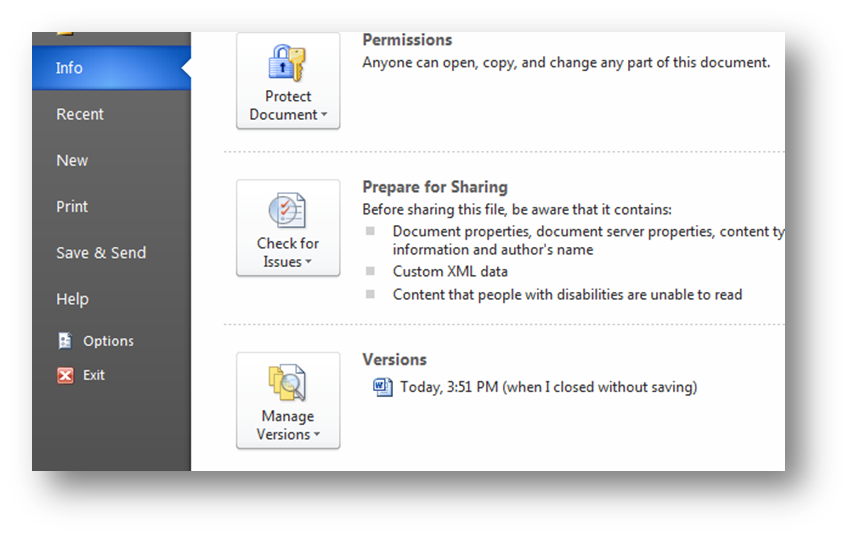Open the Help tab

(x=111, y=299)
